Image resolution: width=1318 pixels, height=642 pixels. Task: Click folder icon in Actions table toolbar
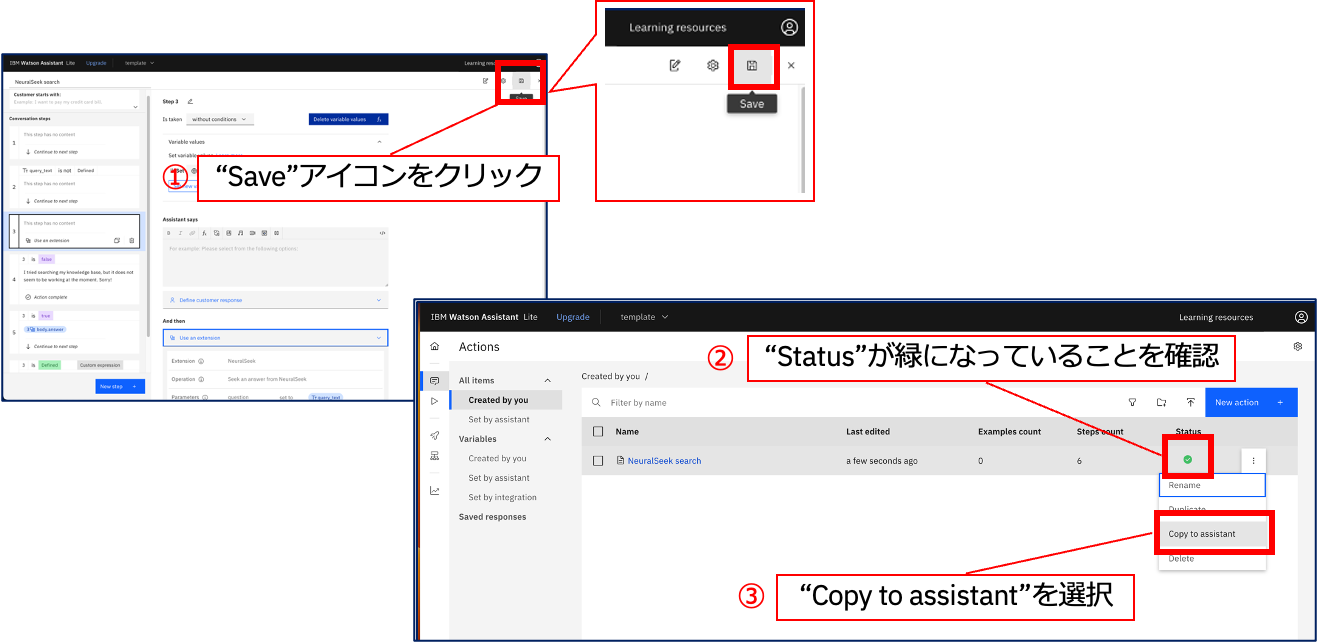click(1161, 402)
